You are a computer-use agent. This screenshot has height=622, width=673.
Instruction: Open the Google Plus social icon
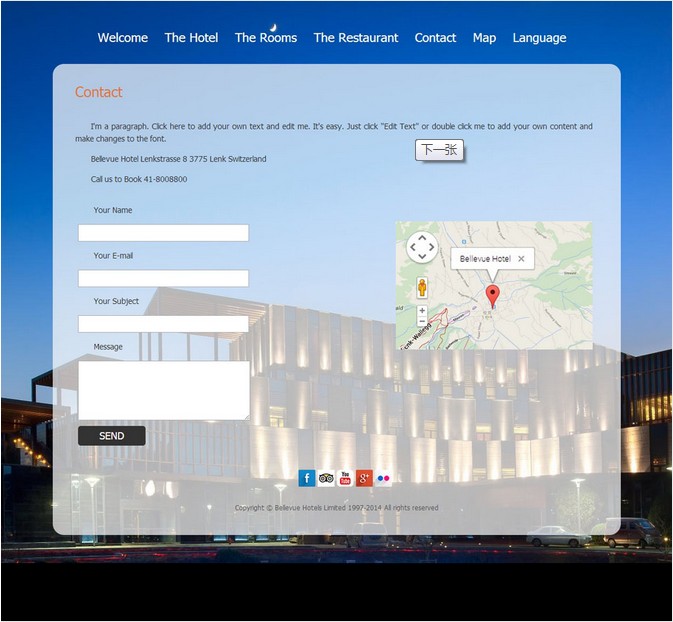pos(364,478)
